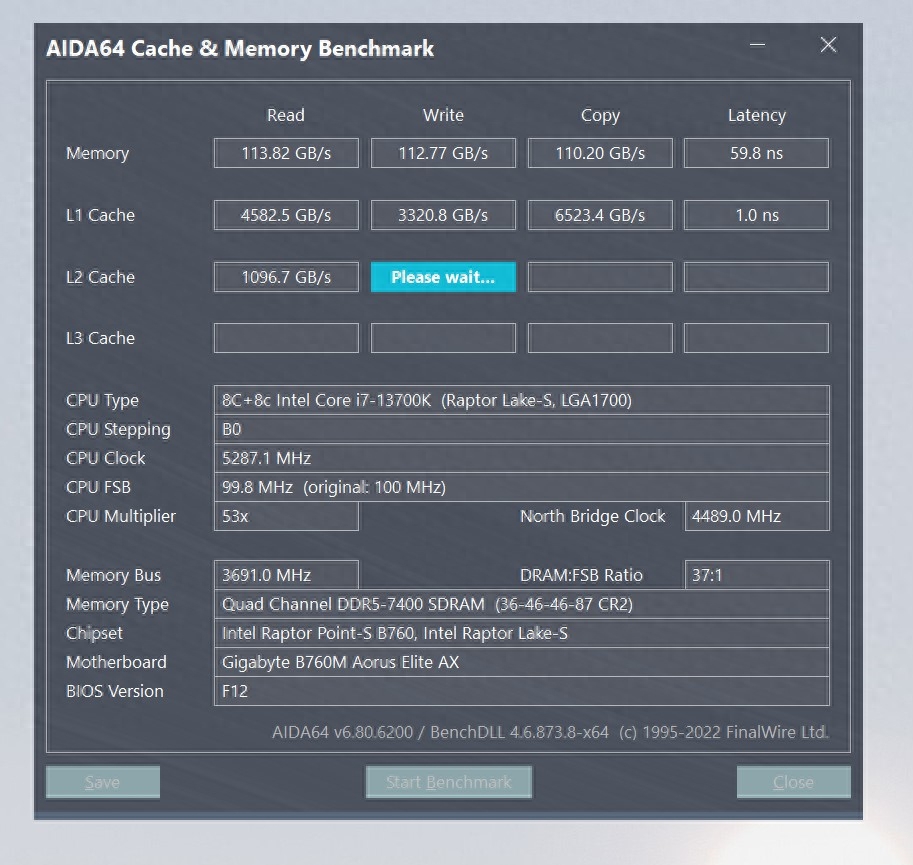Click the AIDA64 version copyright text

click(550, 732)
